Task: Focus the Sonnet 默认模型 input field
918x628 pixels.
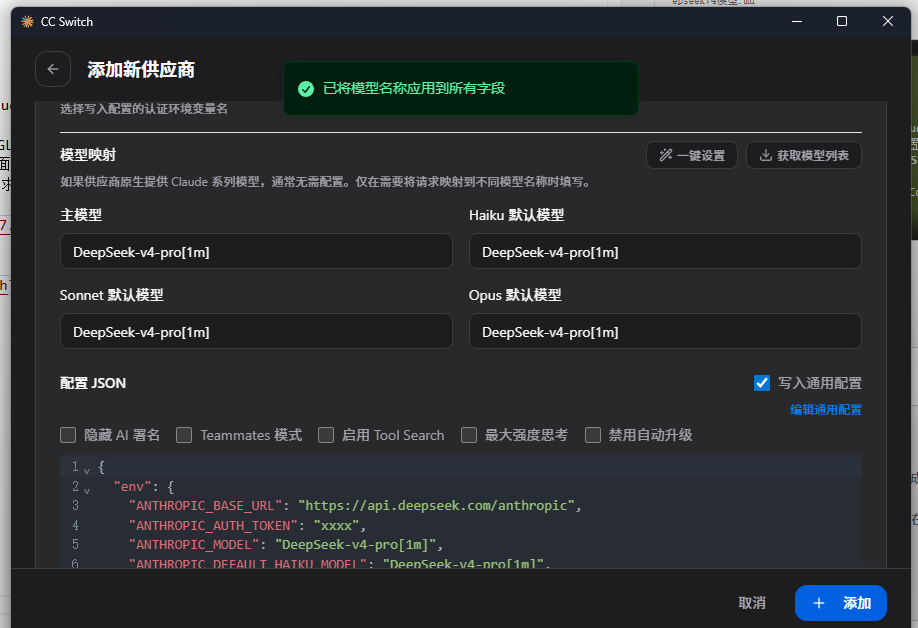Action: coord(256,331)
